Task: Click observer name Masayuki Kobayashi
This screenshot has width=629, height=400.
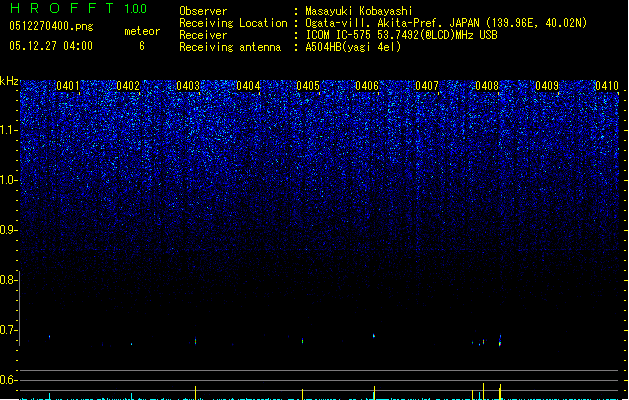Action: point(359,11)
